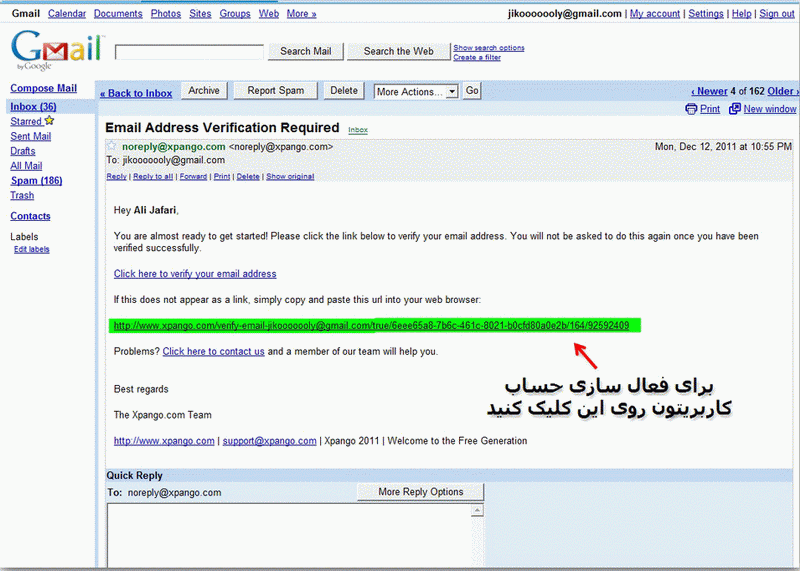Open http://www.xpango.com footer link
Screen dimensions: 800x571
(x=164, y=441)
